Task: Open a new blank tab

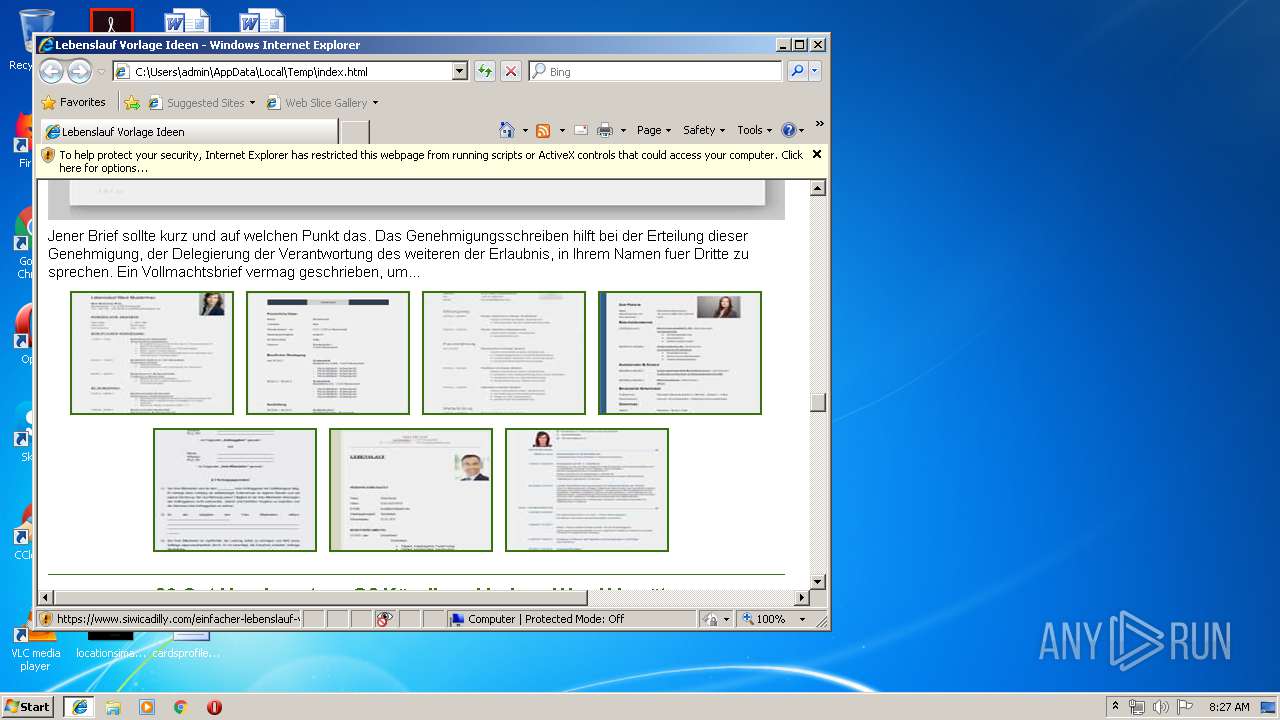Action: pyautogui.click(x=355, y=131)
